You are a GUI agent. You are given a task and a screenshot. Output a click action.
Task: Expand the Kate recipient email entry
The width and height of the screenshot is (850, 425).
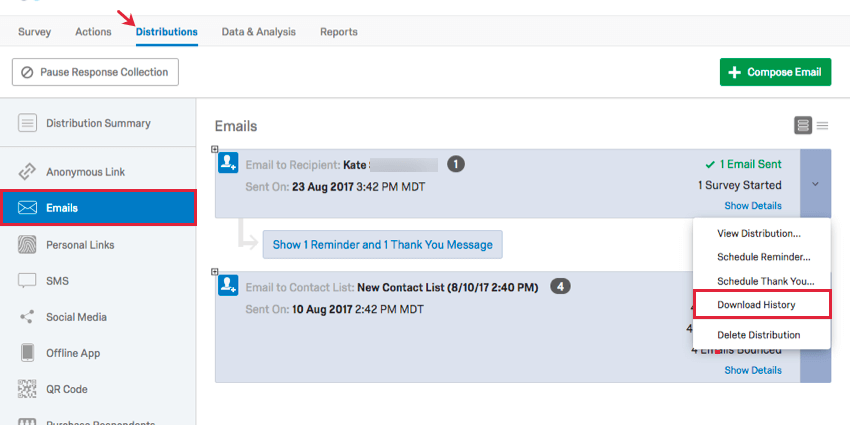[214, 150]
